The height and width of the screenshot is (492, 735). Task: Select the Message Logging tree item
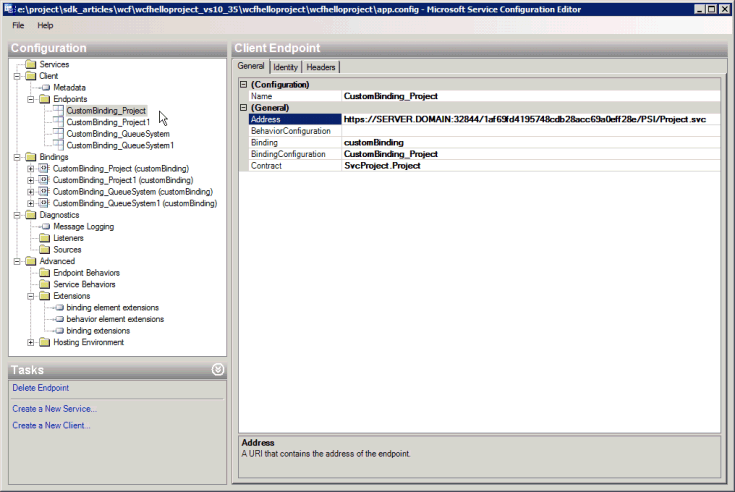(x=83, y=226)
